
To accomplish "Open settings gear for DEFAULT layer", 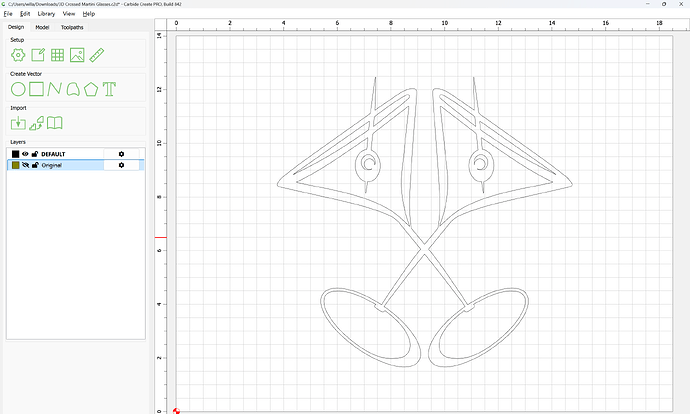I will [x=121, y=154].
